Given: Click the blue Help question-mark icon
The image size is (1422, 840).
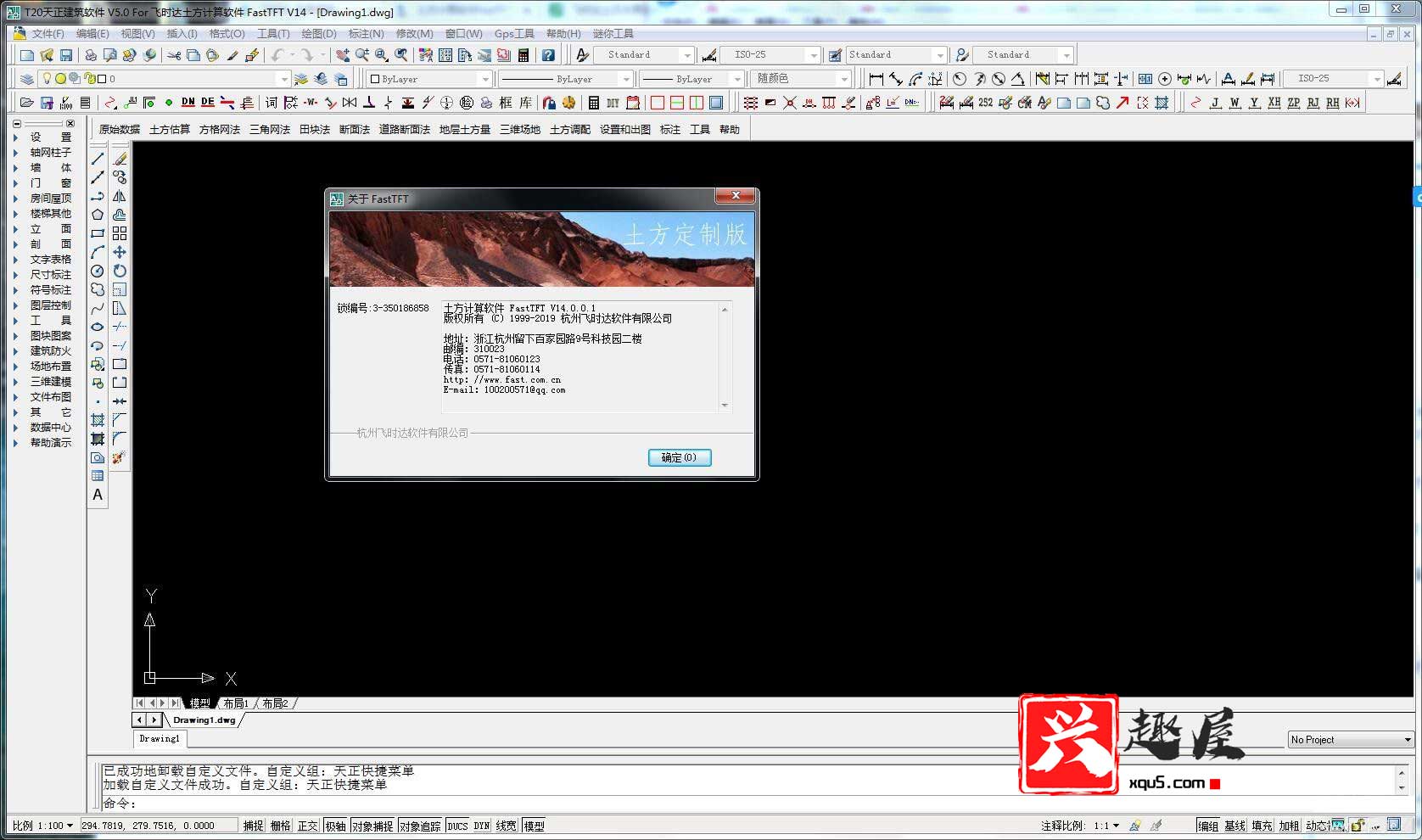Looking at the screenshot, I should click(x=549, y=55).
